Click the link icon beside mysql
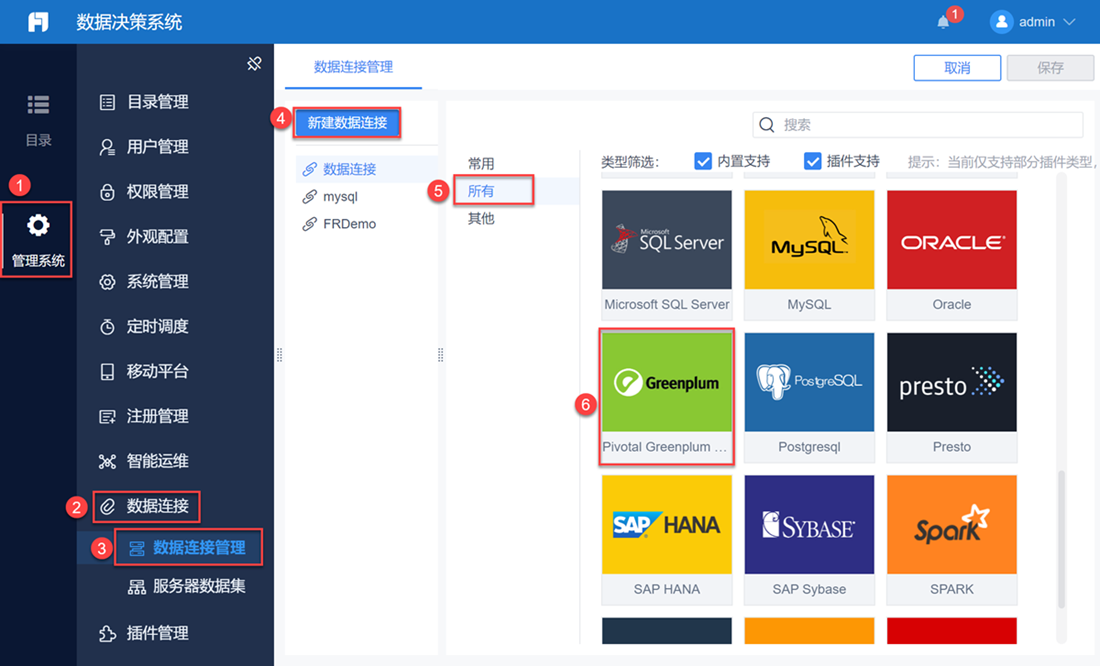The width and height of the screenshot is (1100, 666). tap(309, 197)
